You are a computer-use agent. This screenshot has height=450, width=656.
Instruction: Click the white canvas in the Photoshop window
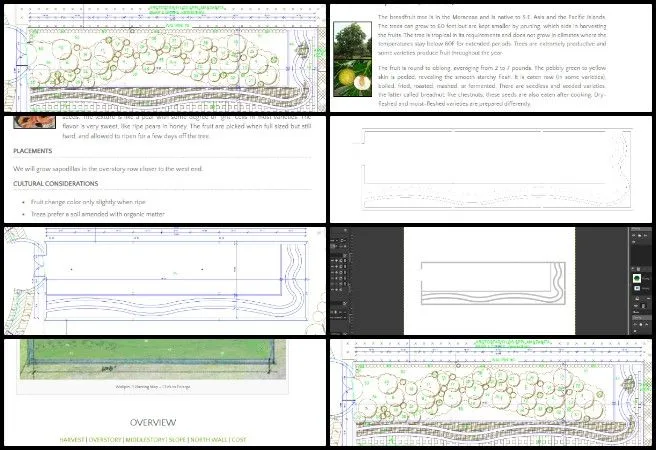[489, 281]
